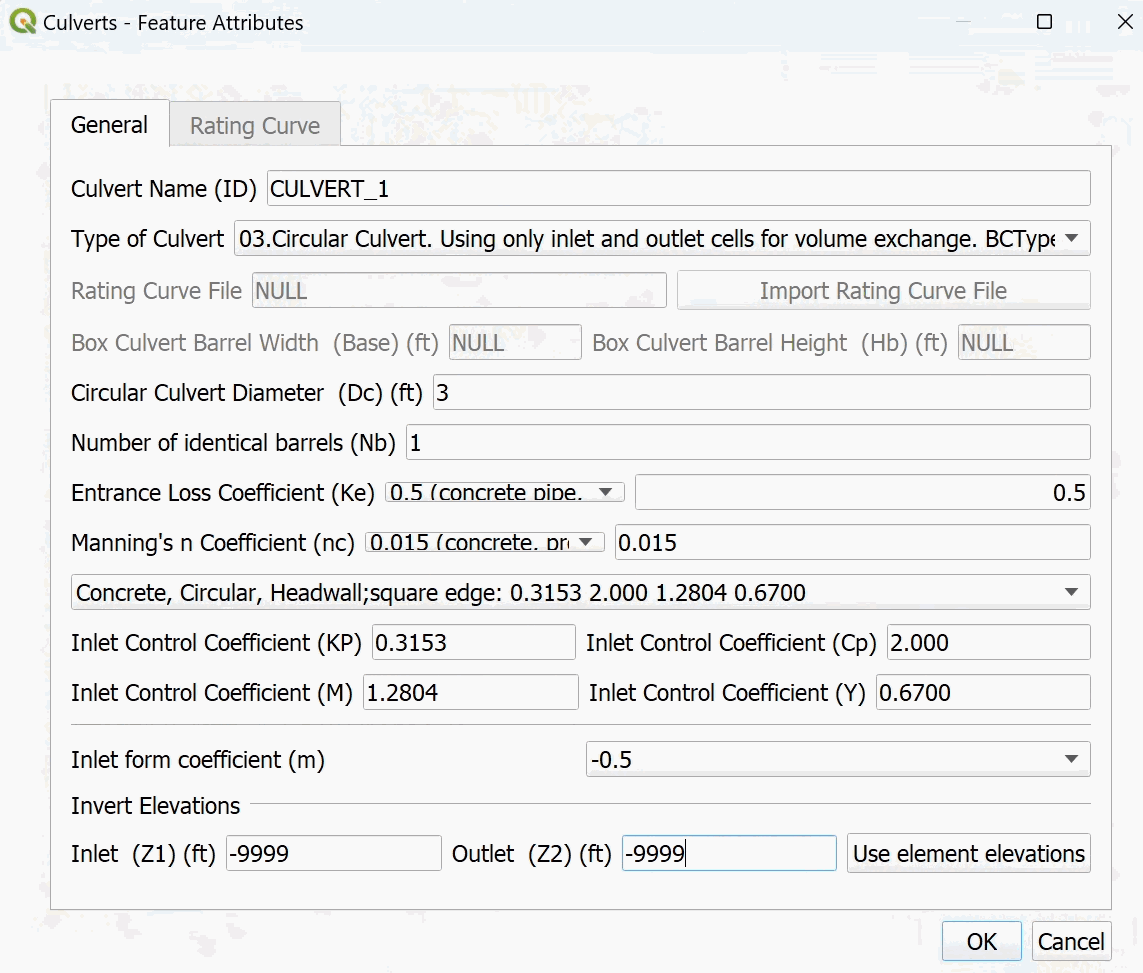This screenshot has height=973, width=1143.
Task: Select the General tab
Action: 109,125
